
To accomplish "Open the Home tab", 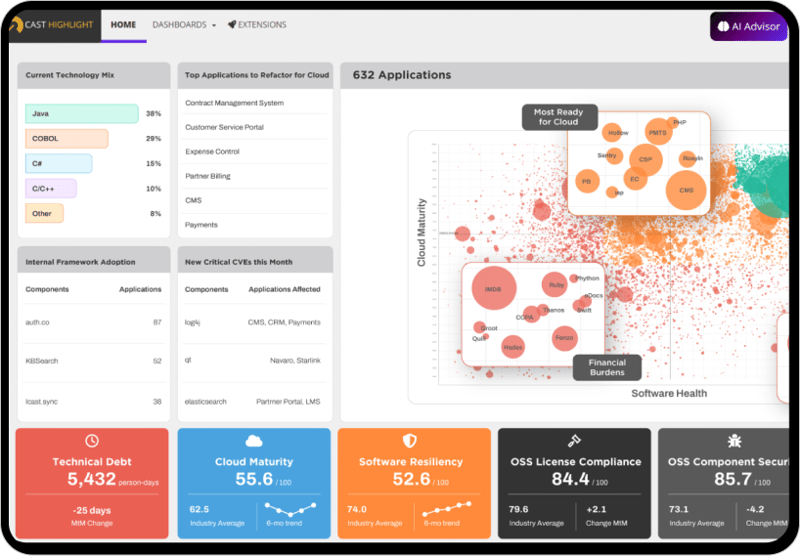I will click(x=124, y=25).
